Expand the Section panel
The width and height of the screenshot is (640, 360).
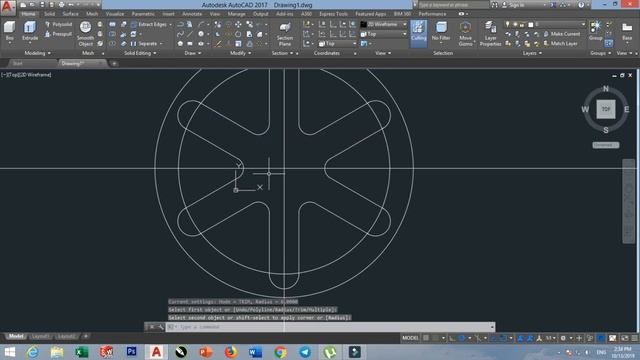[x=282, y=53]
